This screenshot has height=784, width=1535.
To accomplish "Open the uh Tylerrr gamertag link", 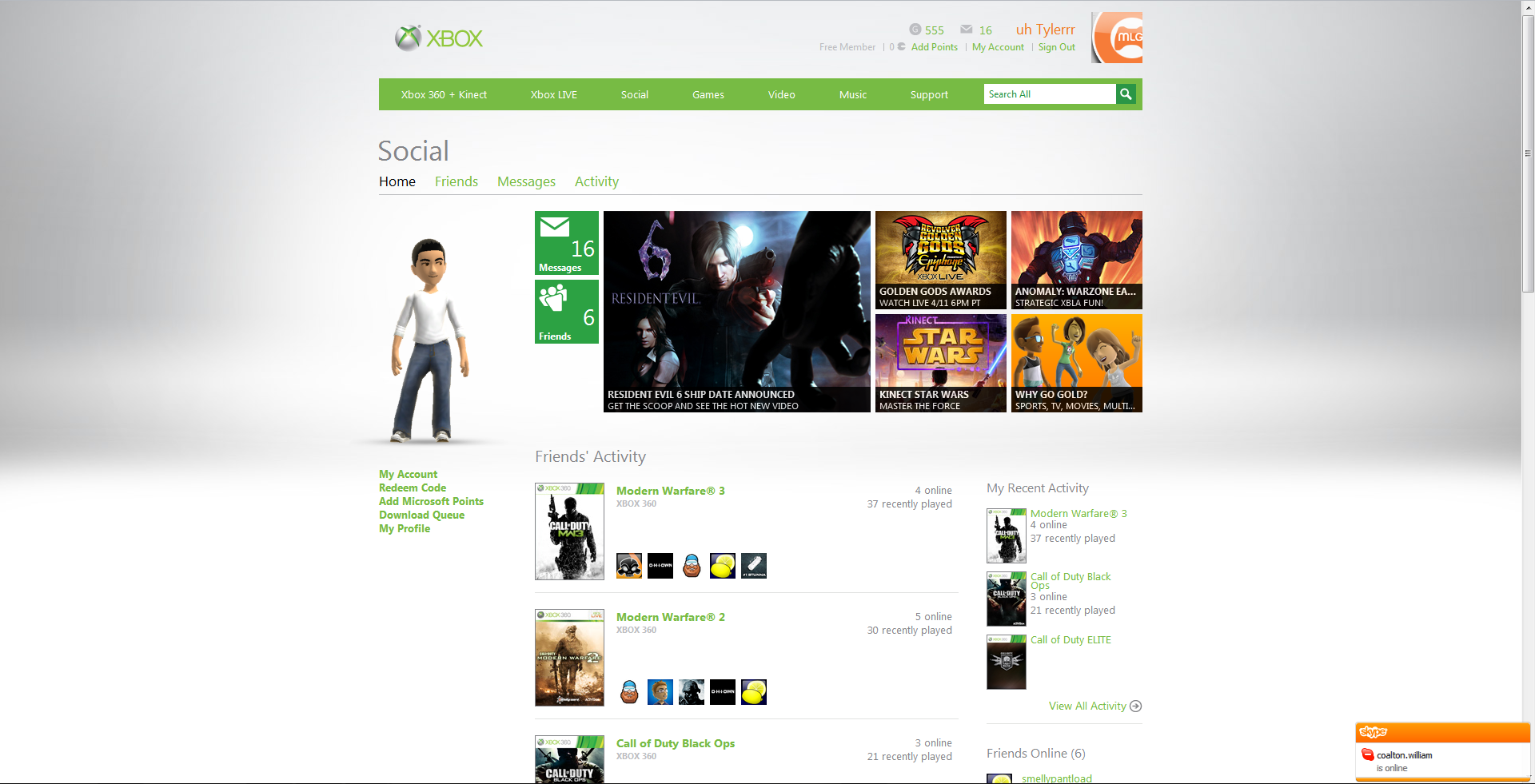I will click(x=1046, y=30).
